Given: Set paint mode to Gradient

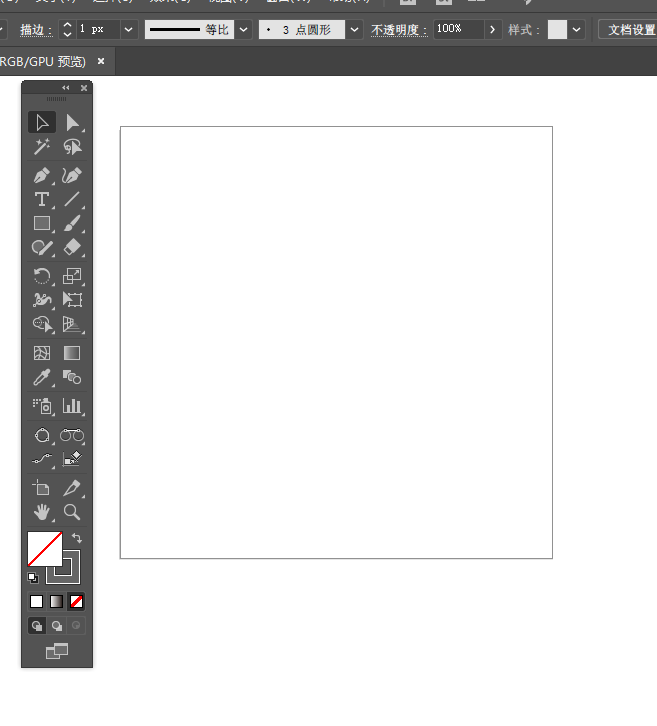Looking at the screenshot, I should click(56, 601).
